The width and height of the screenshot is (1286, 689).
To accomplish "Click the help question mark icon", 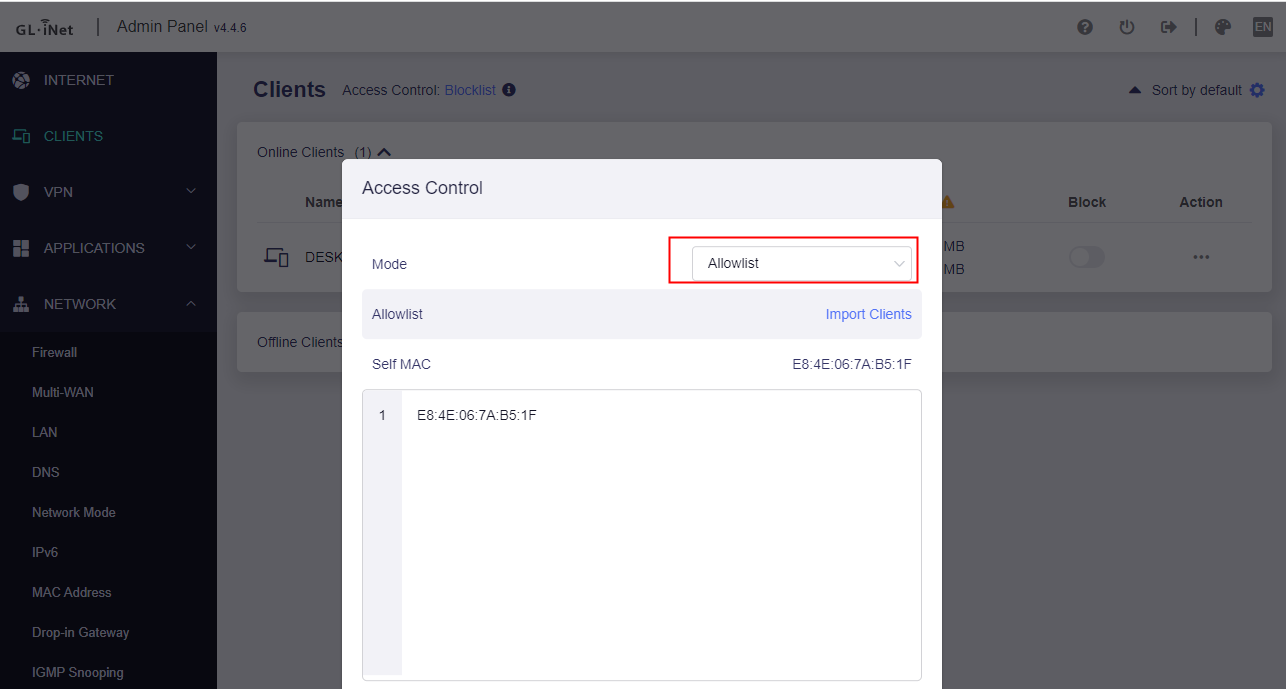I will pyautogui.click(x=1084, y=27).
